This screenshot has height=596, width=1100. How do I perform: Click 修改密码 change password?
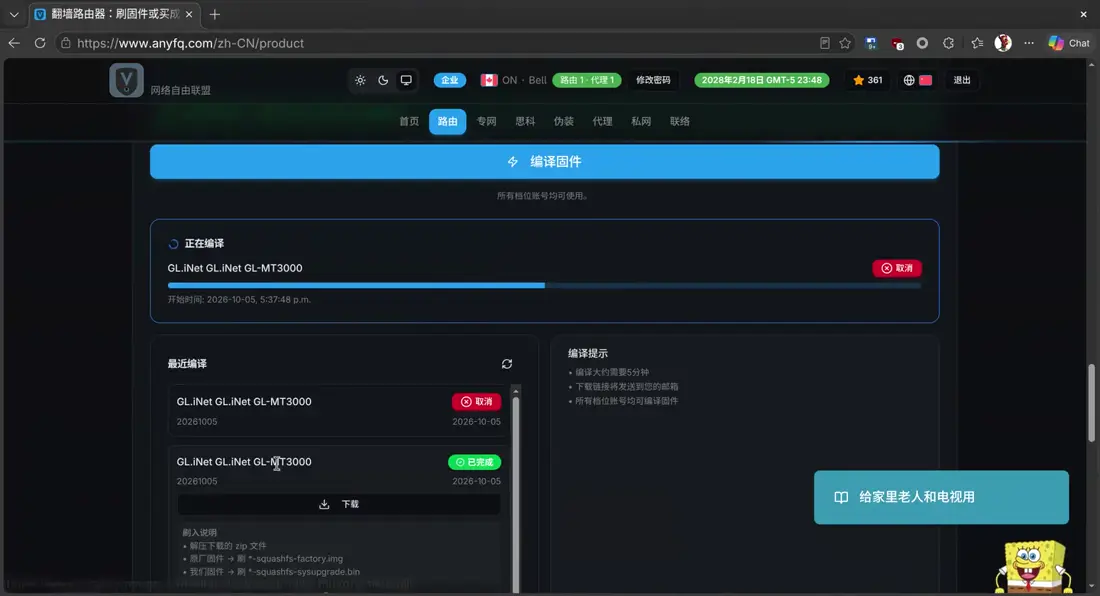point(653,80)
